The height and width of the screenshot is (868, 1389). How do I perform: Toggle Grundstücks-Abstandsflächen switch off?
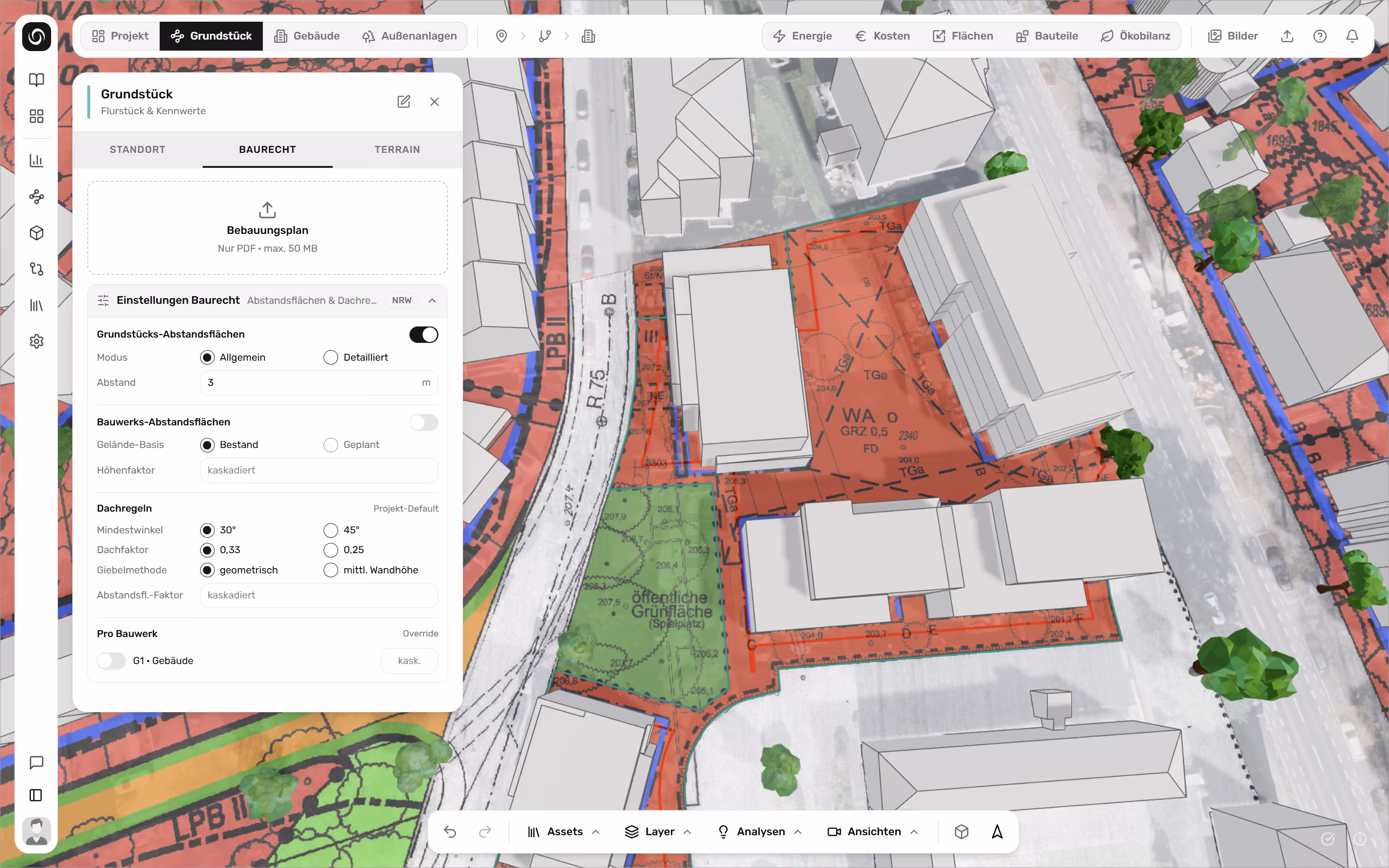pyautogui.click(x=423, y=335)
